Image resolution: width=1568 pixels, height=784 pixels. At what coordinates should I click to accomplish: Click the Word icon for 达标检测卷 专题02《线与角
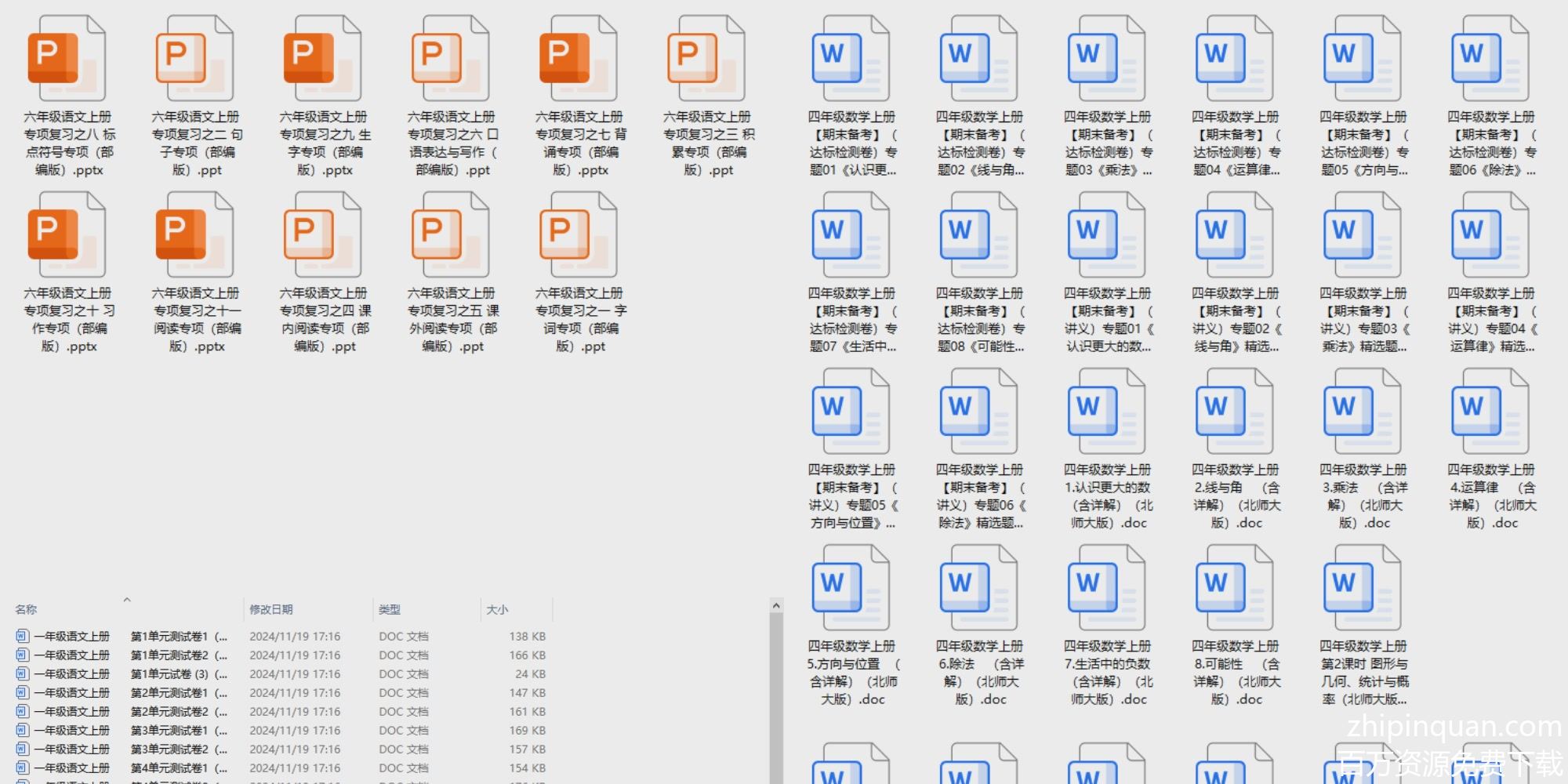(x=978, y=59)
